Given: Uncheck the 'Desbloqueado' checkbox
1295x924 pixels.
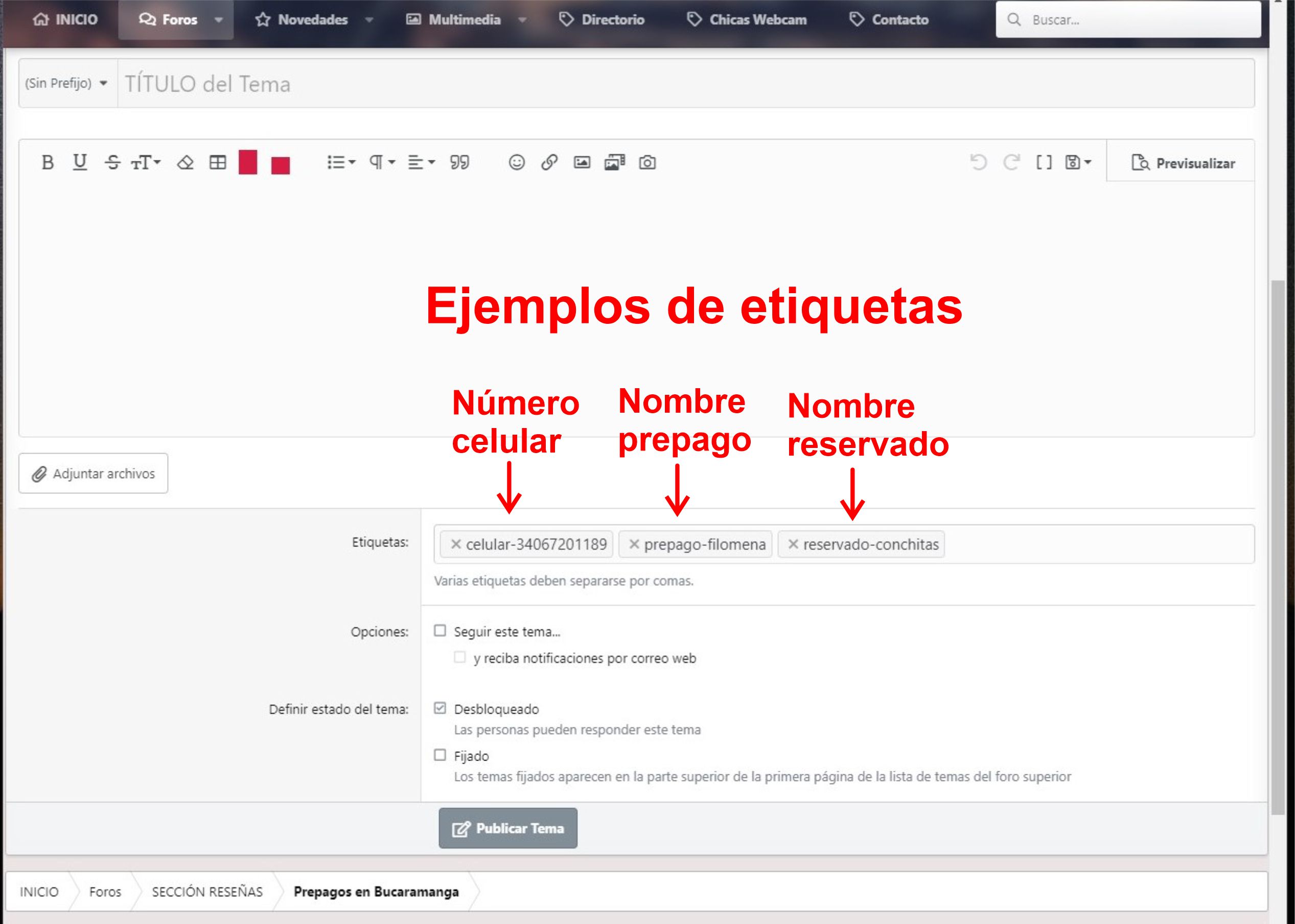Looking at the screenshot, I should click(x=440, y=708).
